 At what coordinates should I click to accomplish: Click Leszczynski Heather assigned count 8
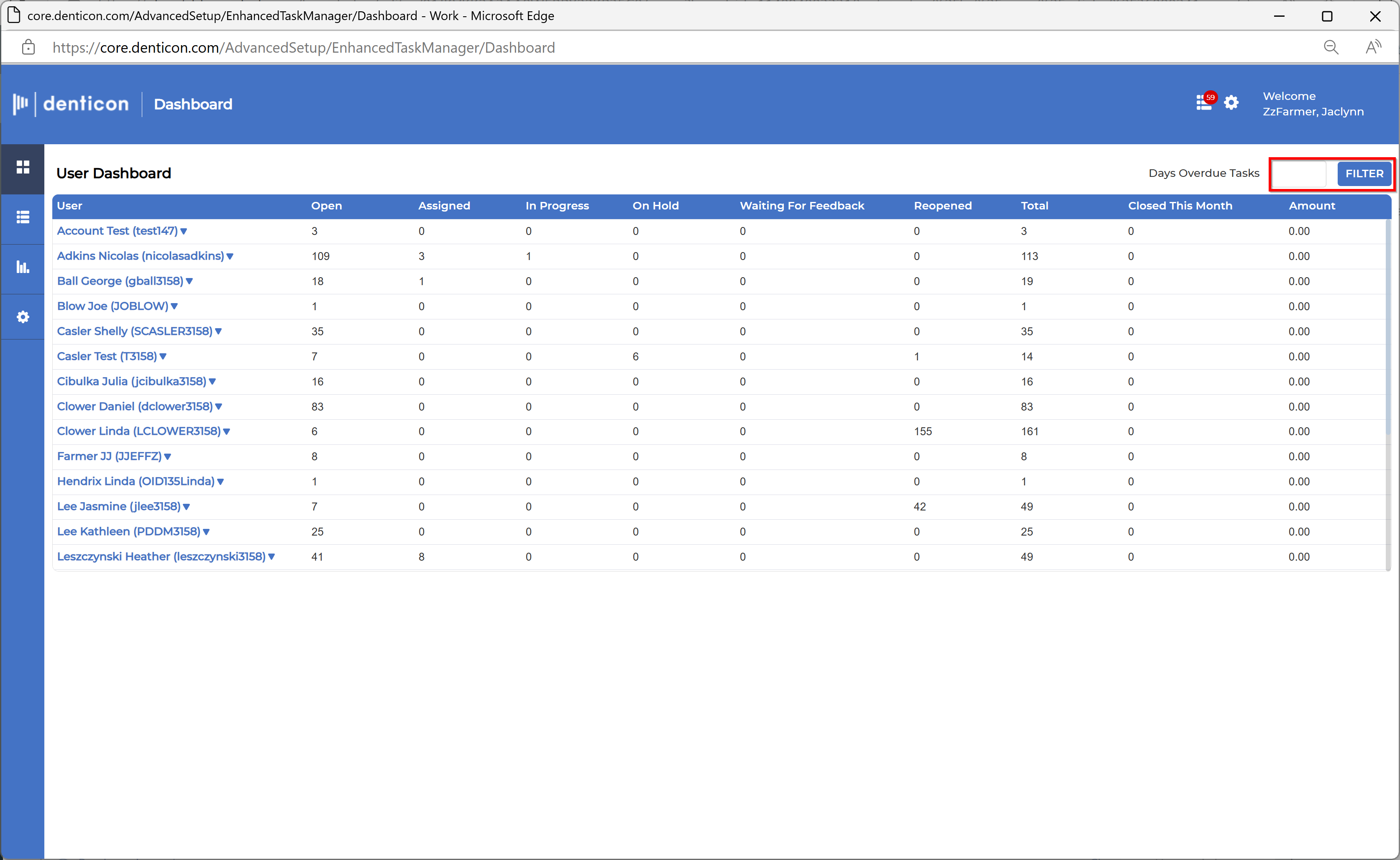421,557
